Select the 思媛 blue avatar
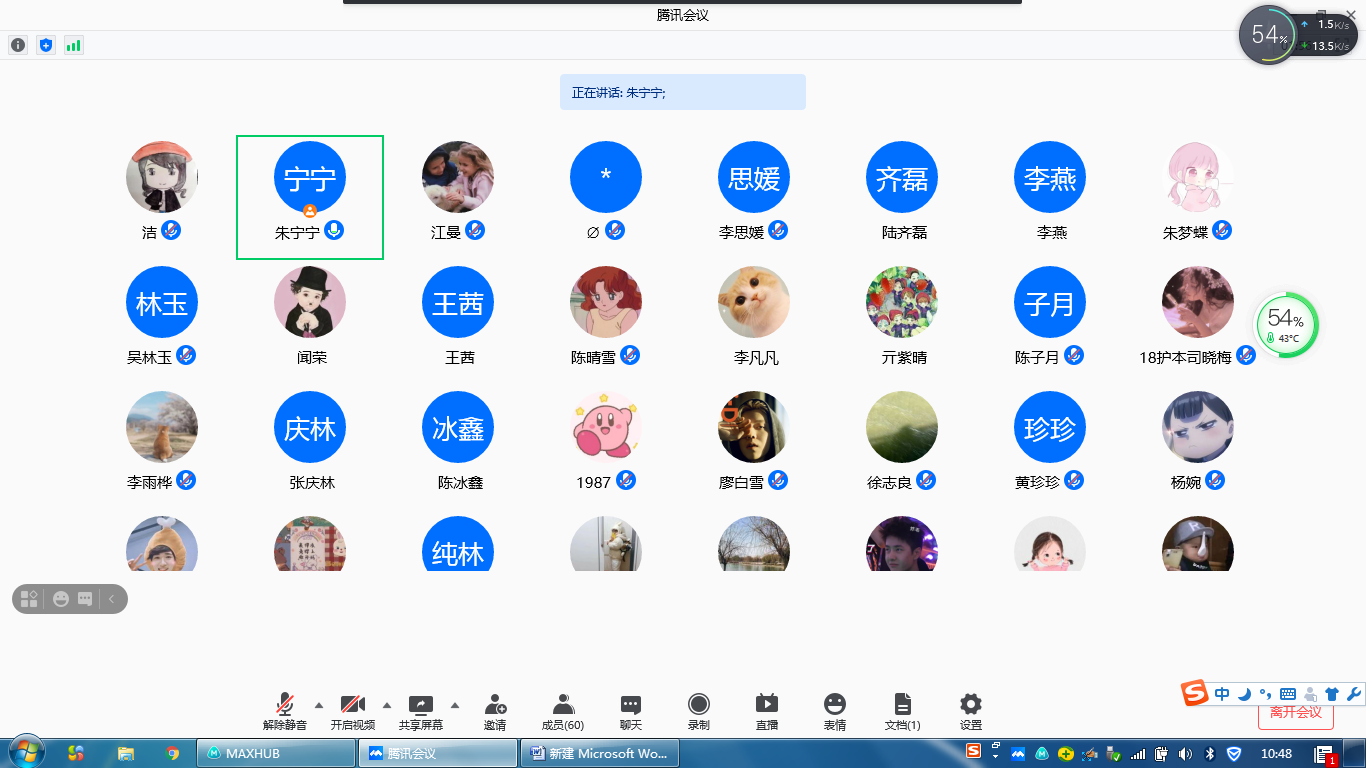This screenshot has height=768, width=1366. pos(754,177)
